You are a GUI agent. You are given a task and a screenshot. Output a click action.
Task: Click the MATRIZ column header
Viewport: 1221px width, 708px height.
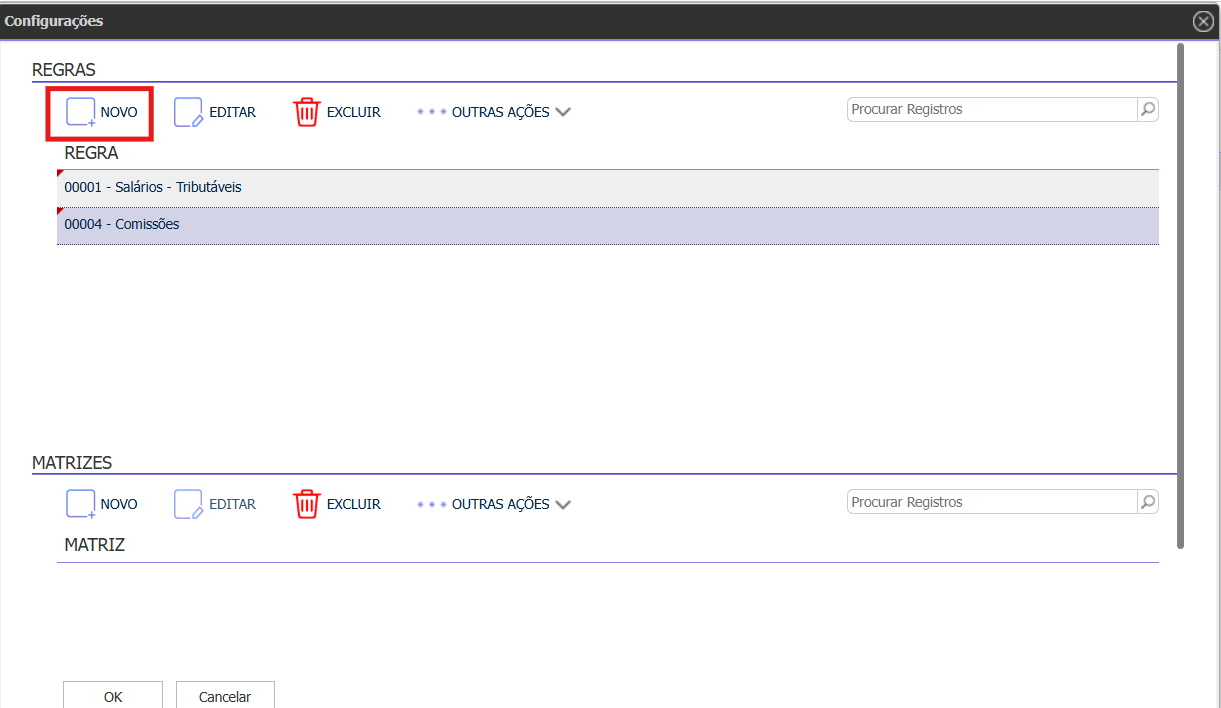tap(95, 545)
